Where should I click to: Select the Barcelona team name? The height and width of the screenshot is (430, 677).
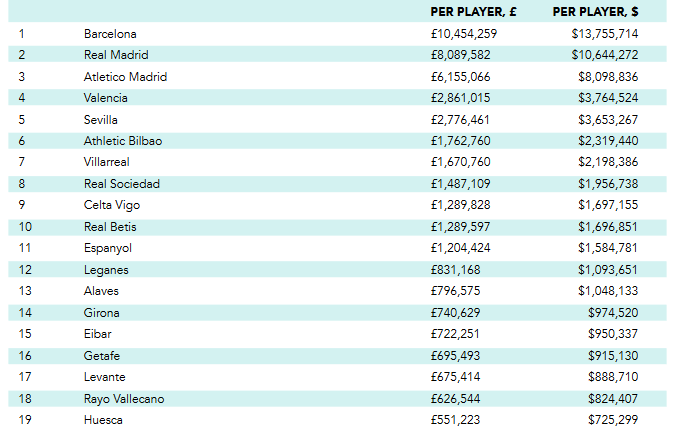110,34
